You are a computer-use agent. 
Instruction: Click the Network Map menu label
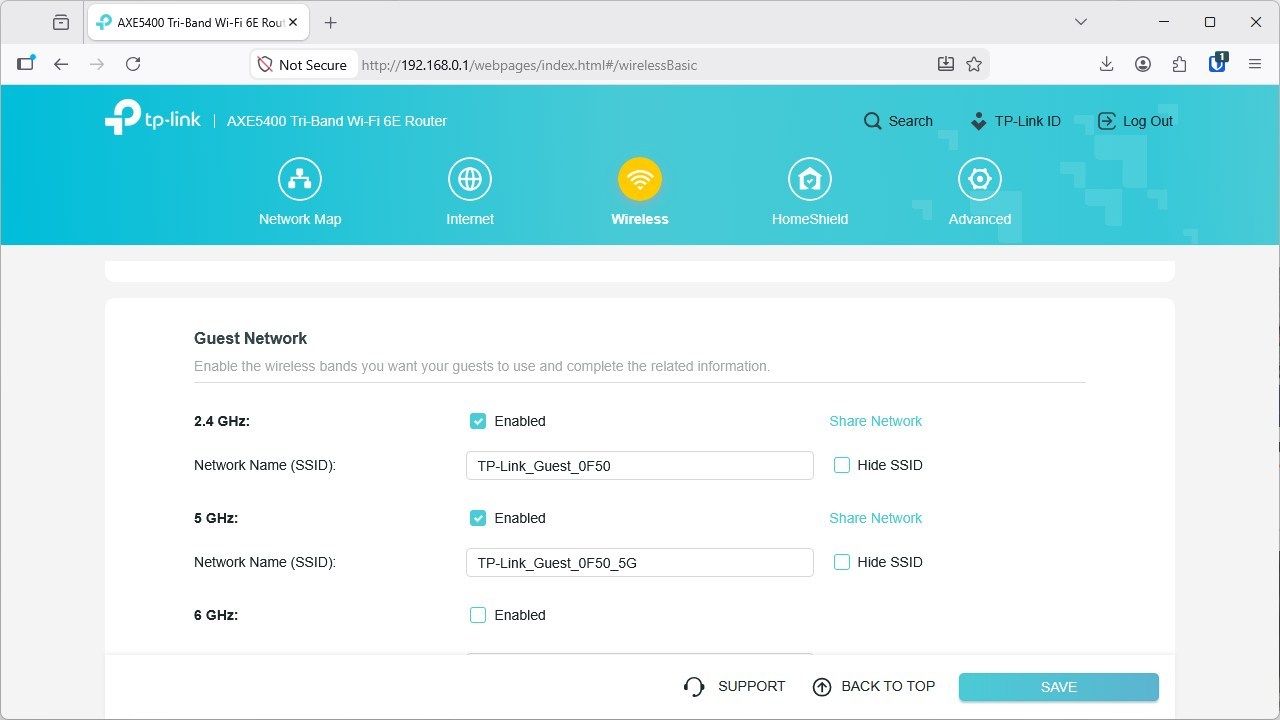[x=300, y=219]
